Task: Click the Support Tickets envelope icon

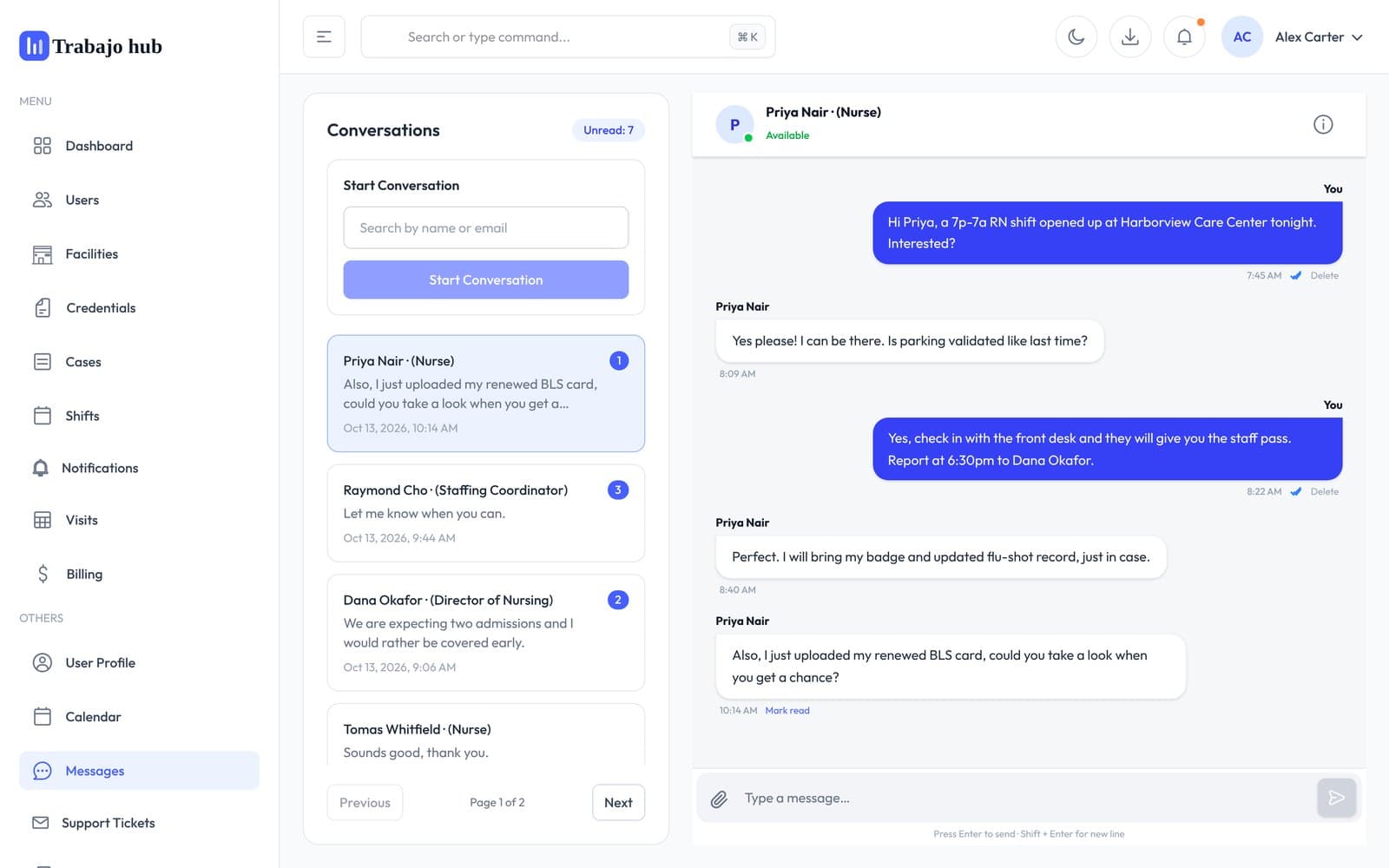Action: 40,822
